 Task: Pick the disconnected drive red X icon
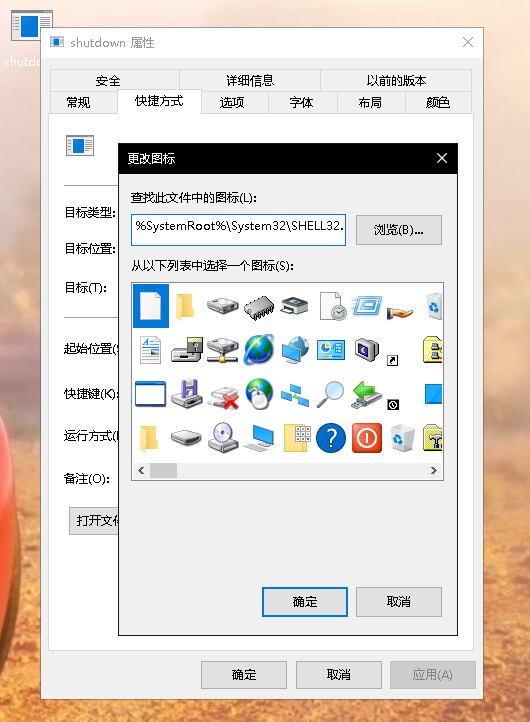223,396
